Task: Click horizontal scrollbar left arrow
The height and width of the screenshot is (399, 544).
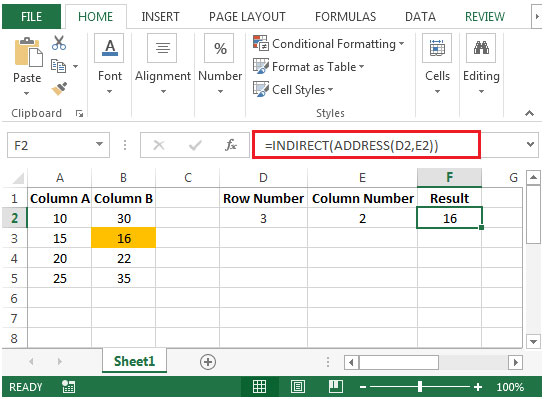Action: [351, 363]
